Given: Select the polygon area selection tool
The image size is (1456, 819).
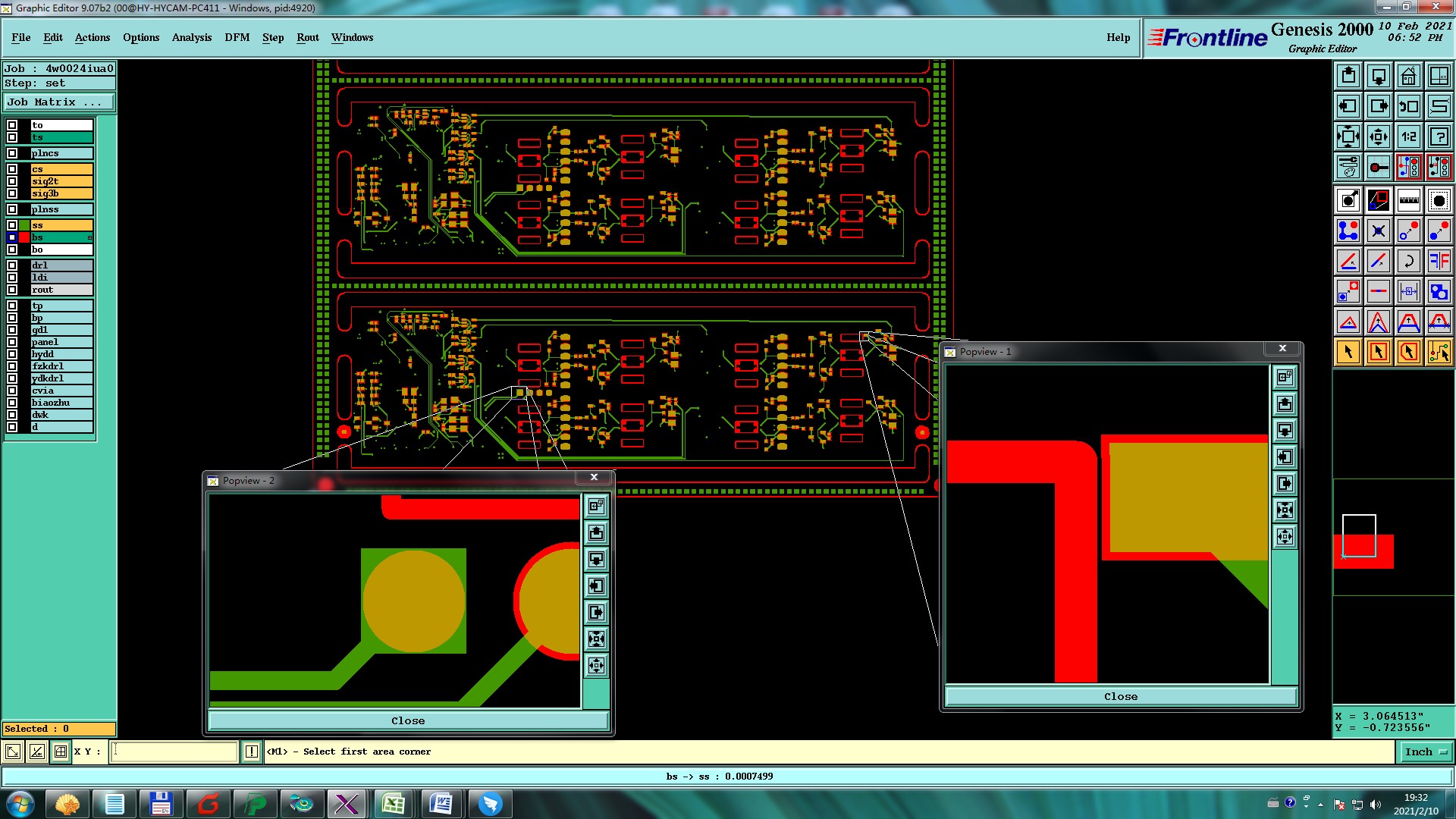Looking at the screenshot, I should pyautogui.click(x=1408, y=352).
